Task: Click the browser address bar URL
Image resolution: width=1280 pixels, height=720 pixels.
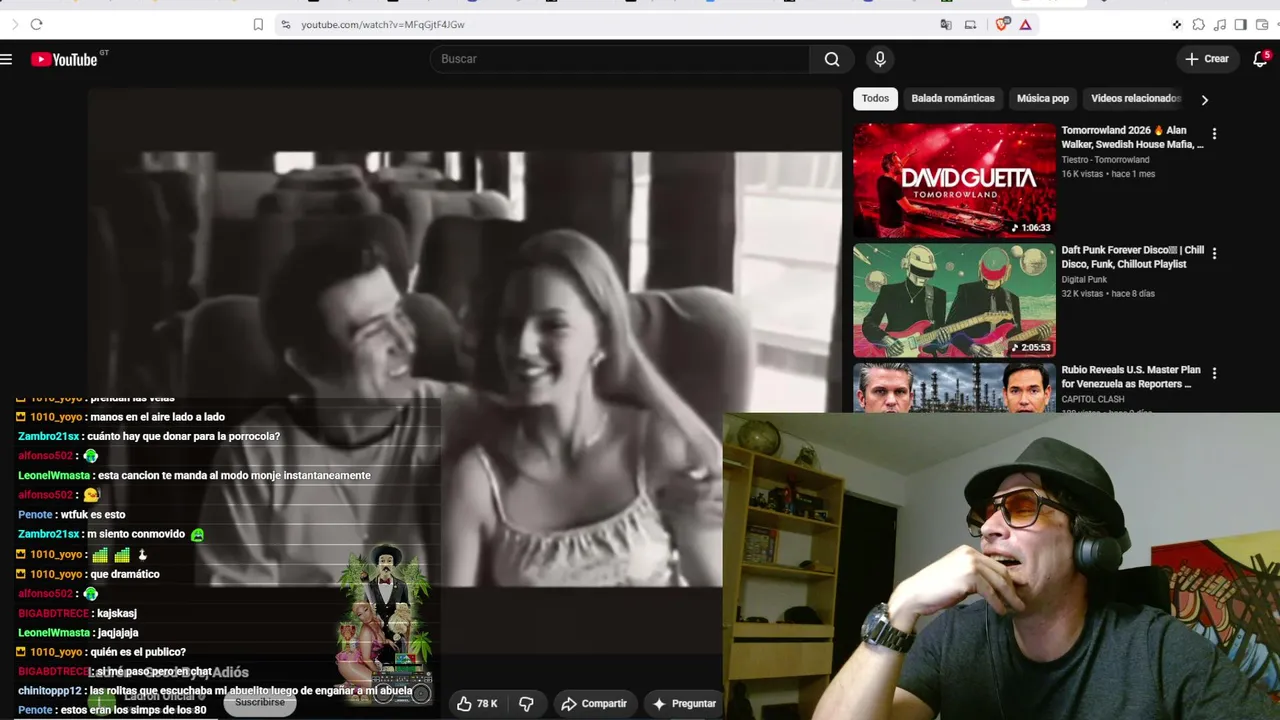Action: 383,24
